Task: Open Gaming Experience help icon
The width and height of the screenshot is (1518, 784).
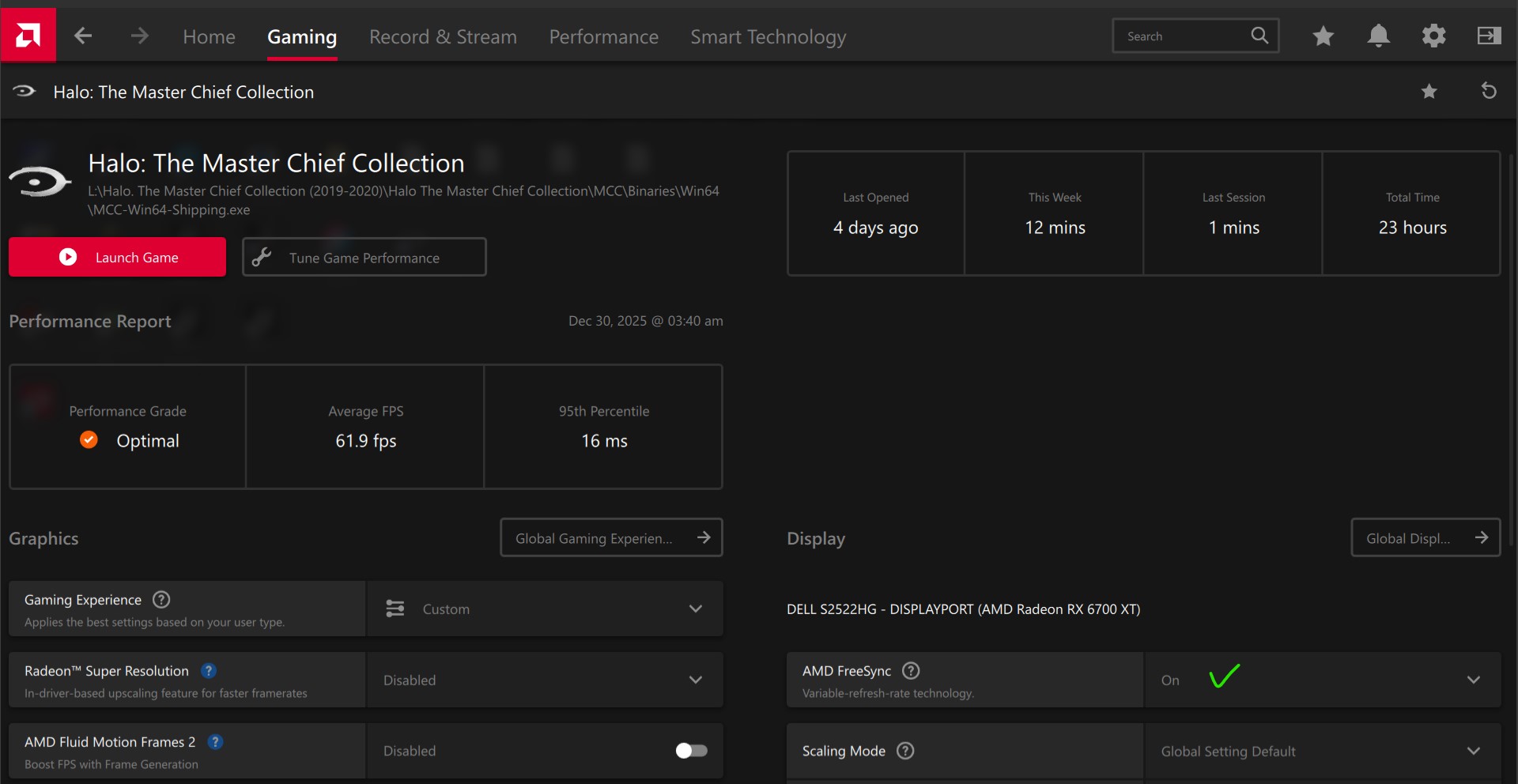Action: [161, 600]
